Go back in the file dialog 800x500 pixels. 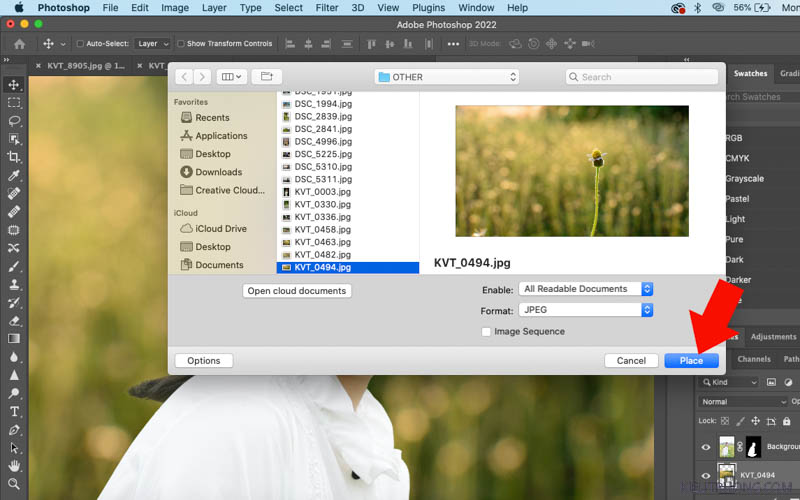coord(184,77)
